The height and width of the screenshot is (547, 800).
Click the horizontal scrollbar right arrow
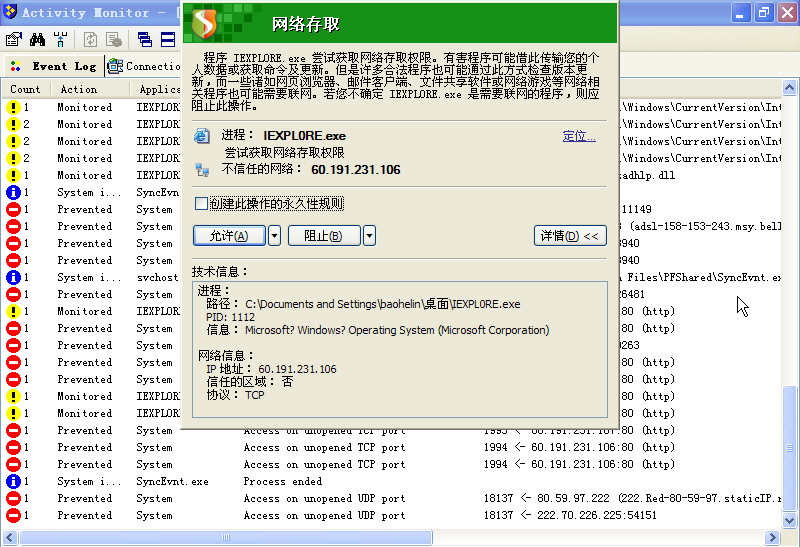772,537
